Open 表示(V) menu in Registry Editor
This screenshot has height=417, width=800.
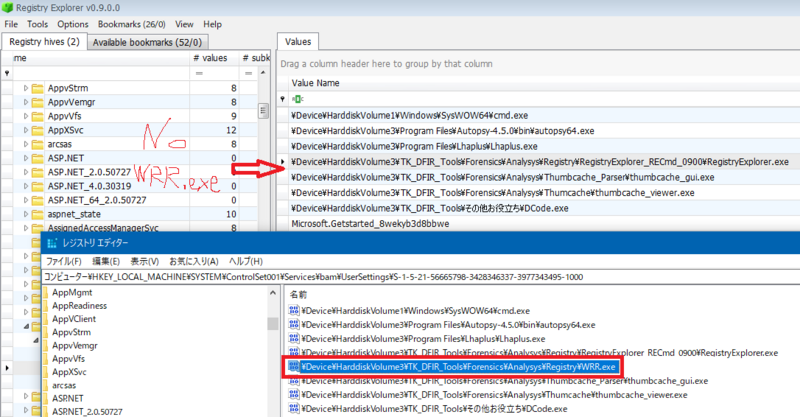tap(144, 261)
